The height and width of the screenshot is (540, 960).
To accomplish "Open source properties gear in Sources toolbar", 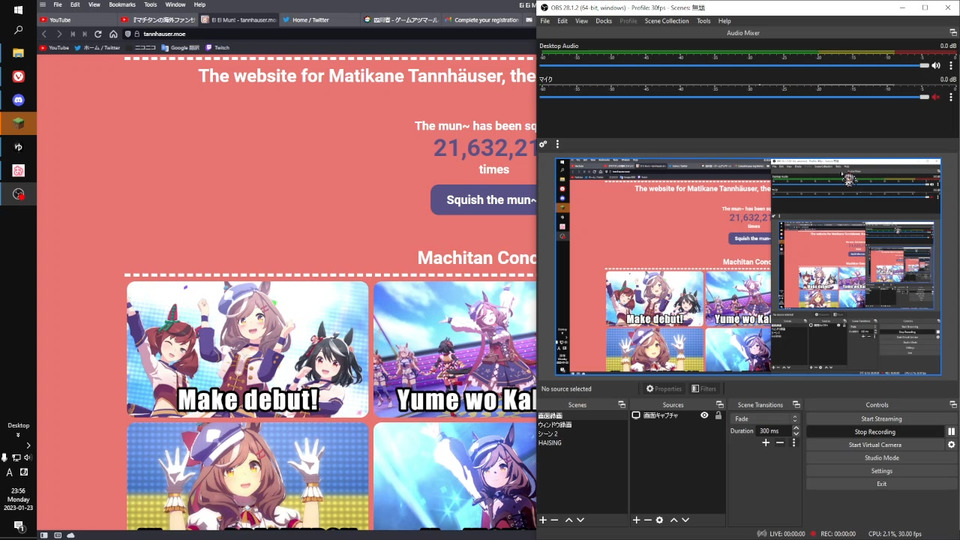I will tap(659, 520).
